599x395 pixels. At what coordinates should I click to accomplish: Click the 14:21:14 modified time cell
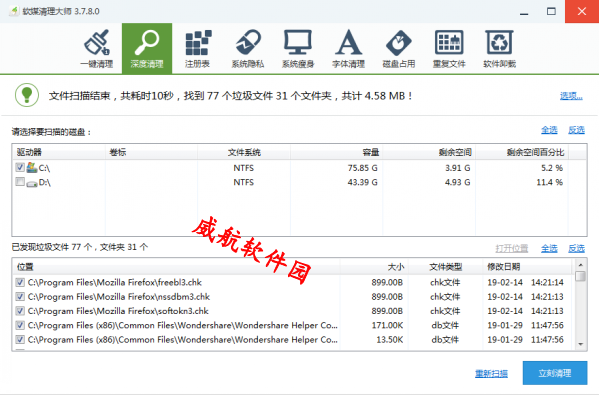click(547, 282)
